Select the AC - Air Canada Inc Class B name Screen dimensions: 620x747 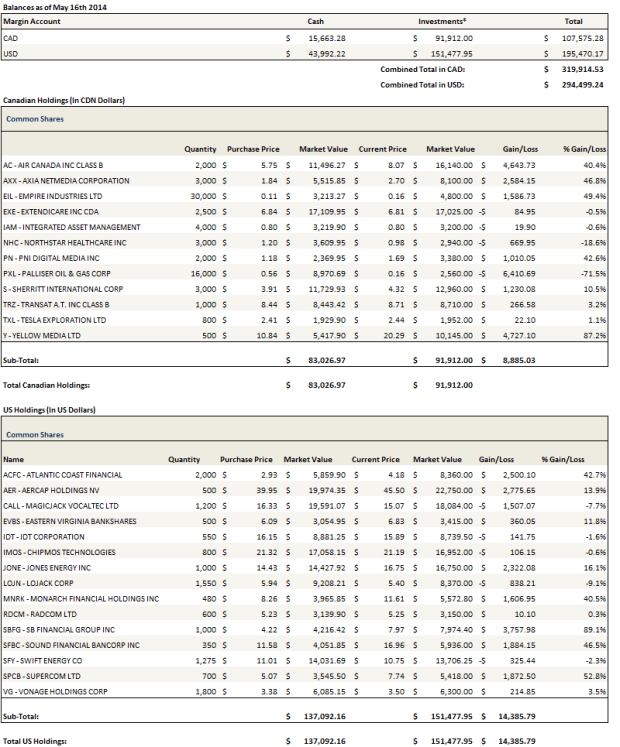pos(53,164)
